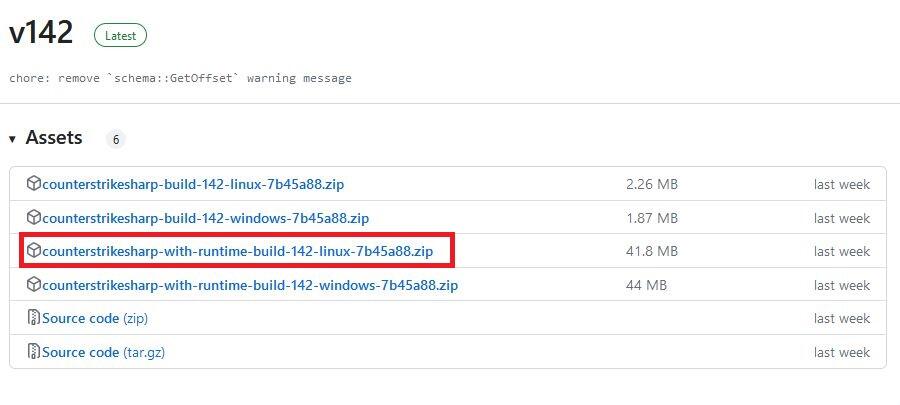
Task: Click package icon beside windows-7b45a88.zip build
Action: 34,218
